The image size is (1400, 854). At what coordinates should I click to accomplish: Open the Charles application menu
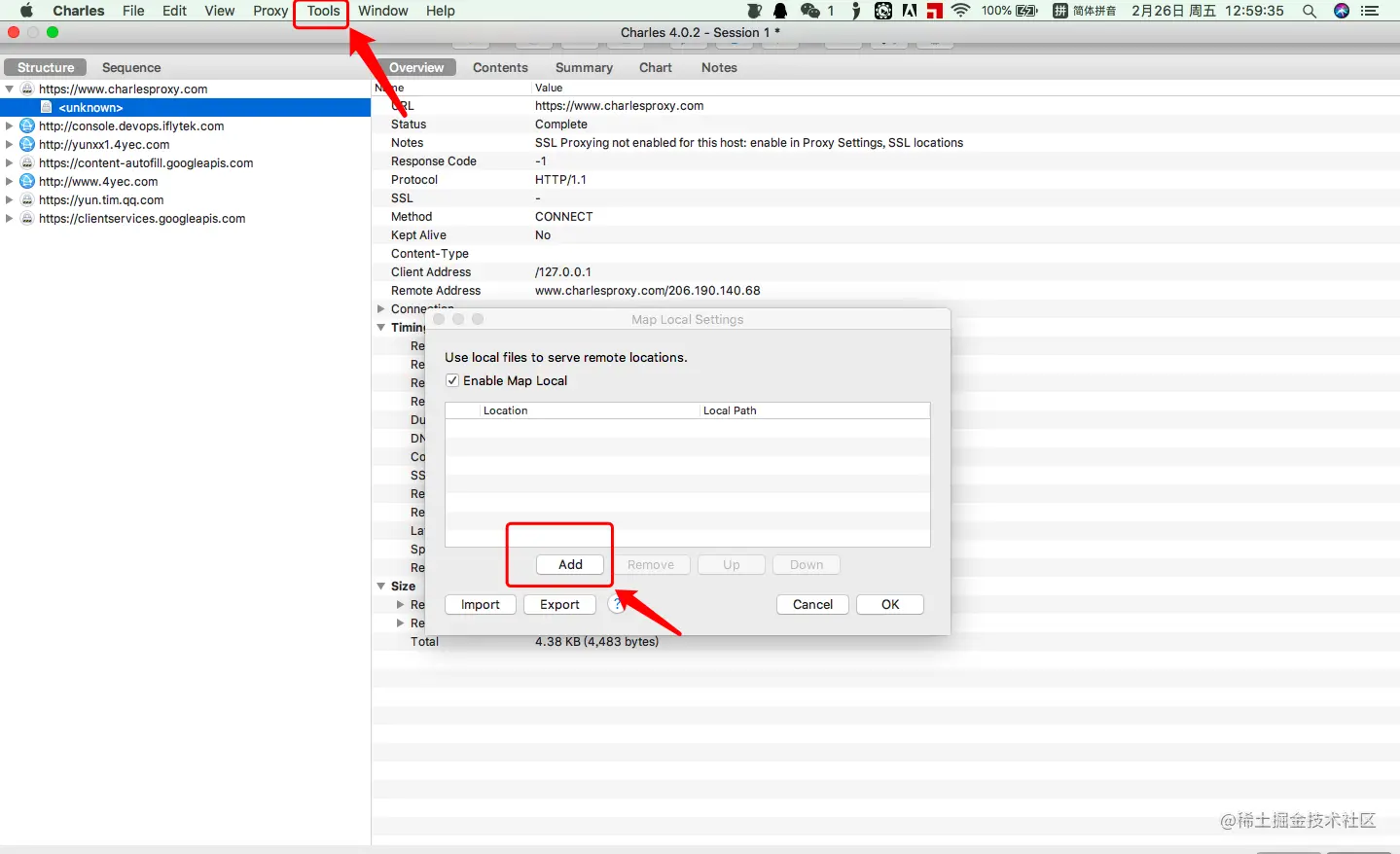pos(79,11)
